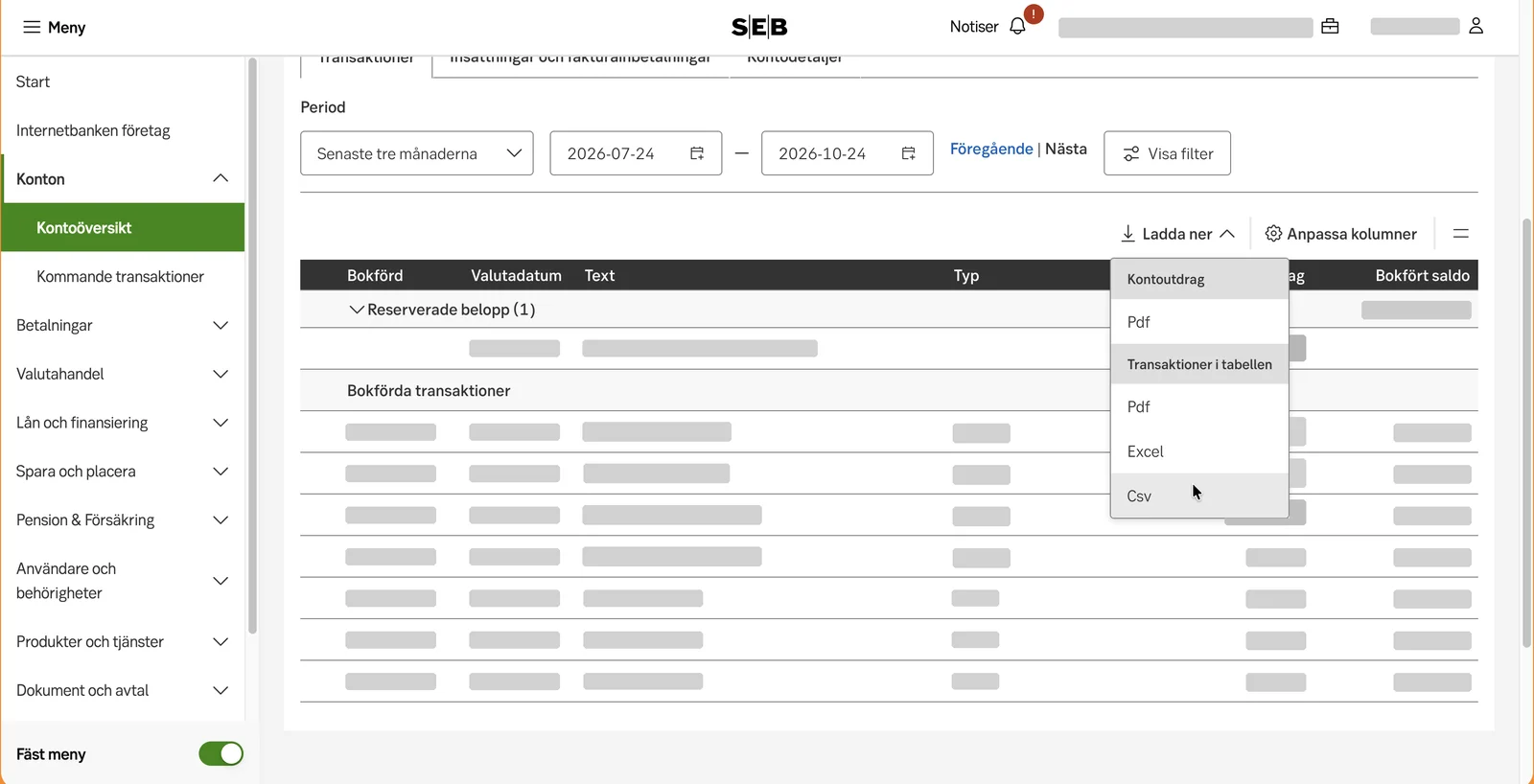Open the user profile icon
The image size is (1534, 784).
tap(1476, 27)
